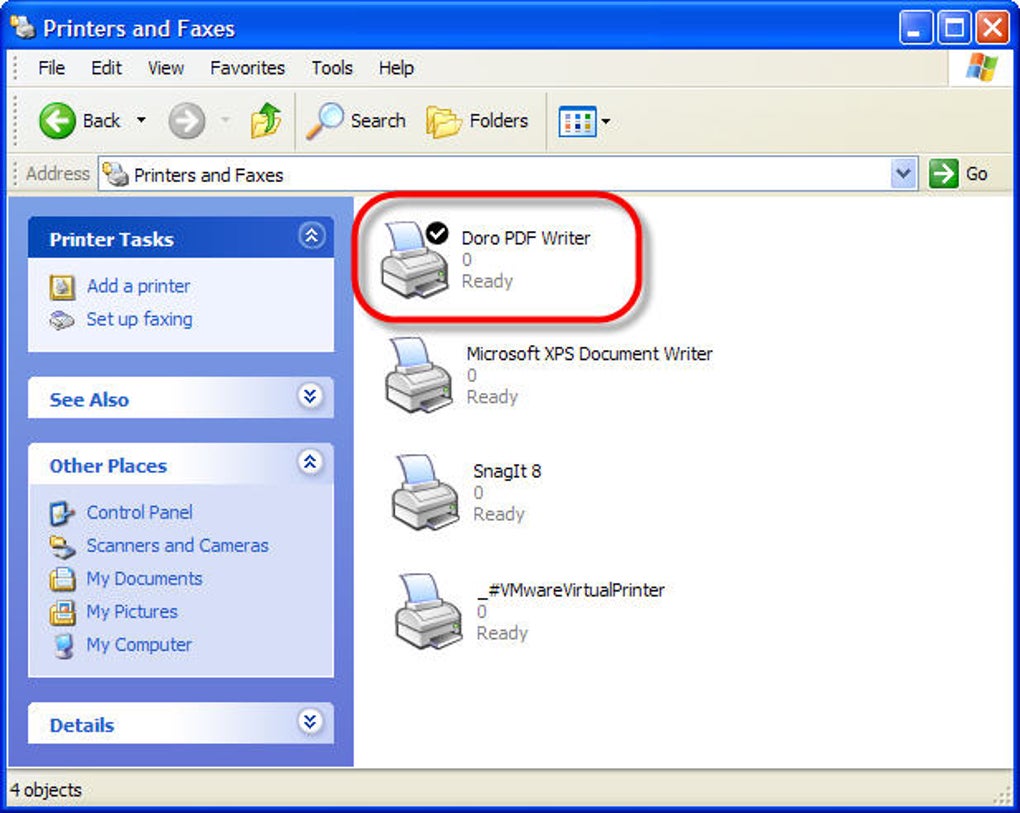
Task: Open the Tools menu
Action: (332, 68)
